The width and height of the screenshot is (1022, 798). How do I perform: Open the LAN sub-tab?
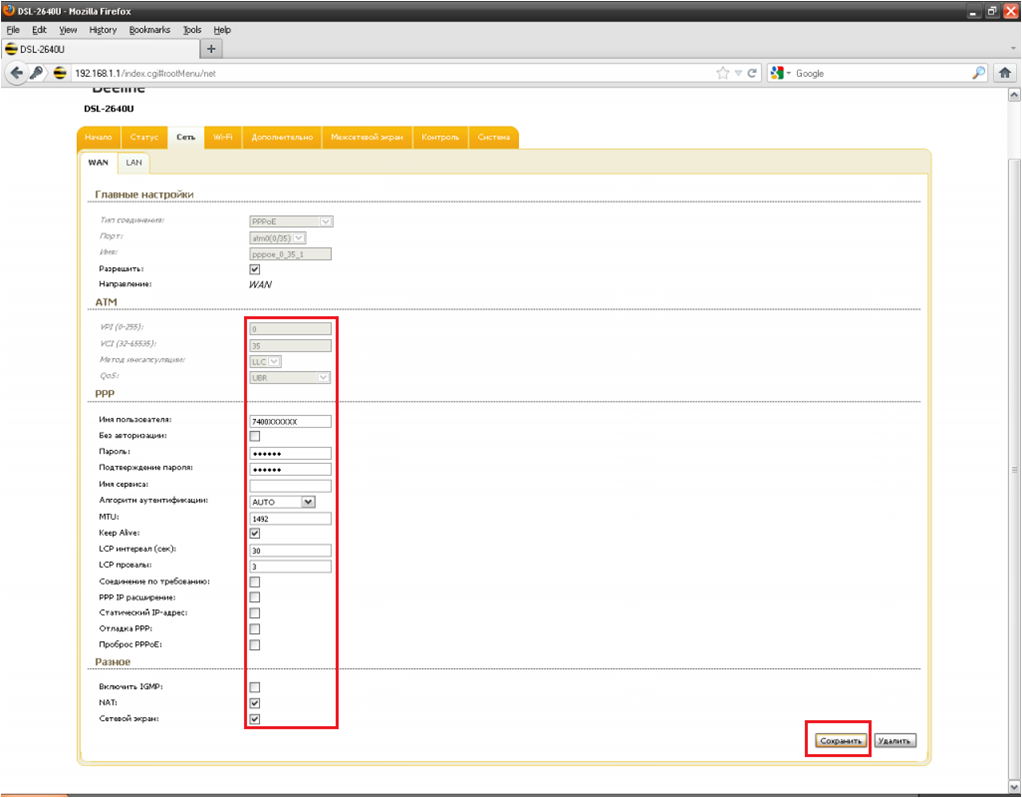(133, 162)
